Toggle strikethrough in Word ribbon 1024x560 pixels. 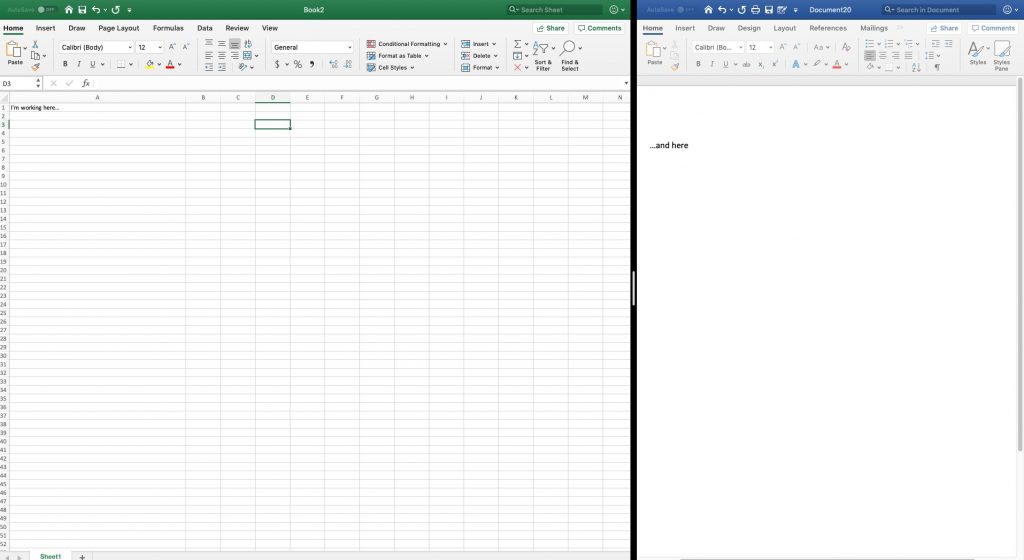coord(746,64)
